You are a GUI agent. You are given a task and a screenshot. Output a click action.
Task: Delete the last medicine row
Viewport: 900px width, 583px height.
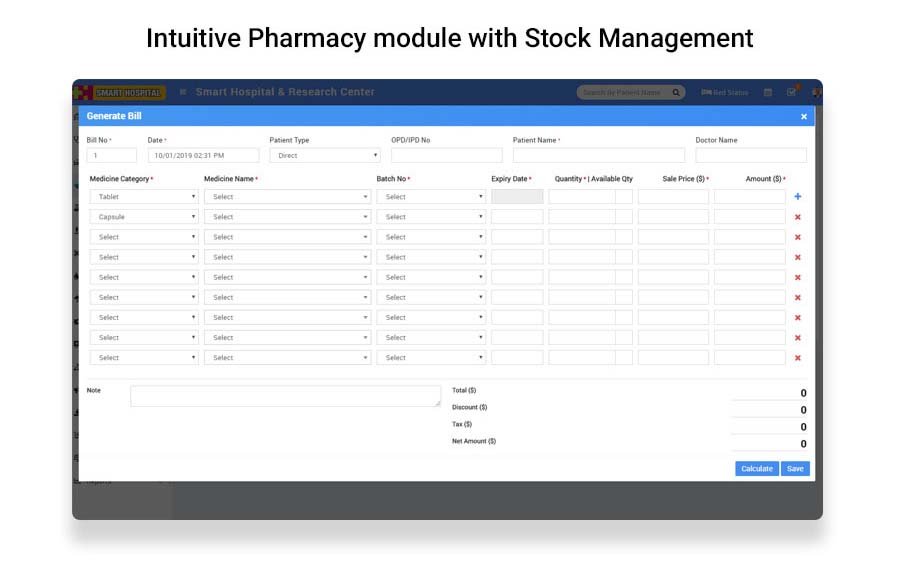coord(797,358)
